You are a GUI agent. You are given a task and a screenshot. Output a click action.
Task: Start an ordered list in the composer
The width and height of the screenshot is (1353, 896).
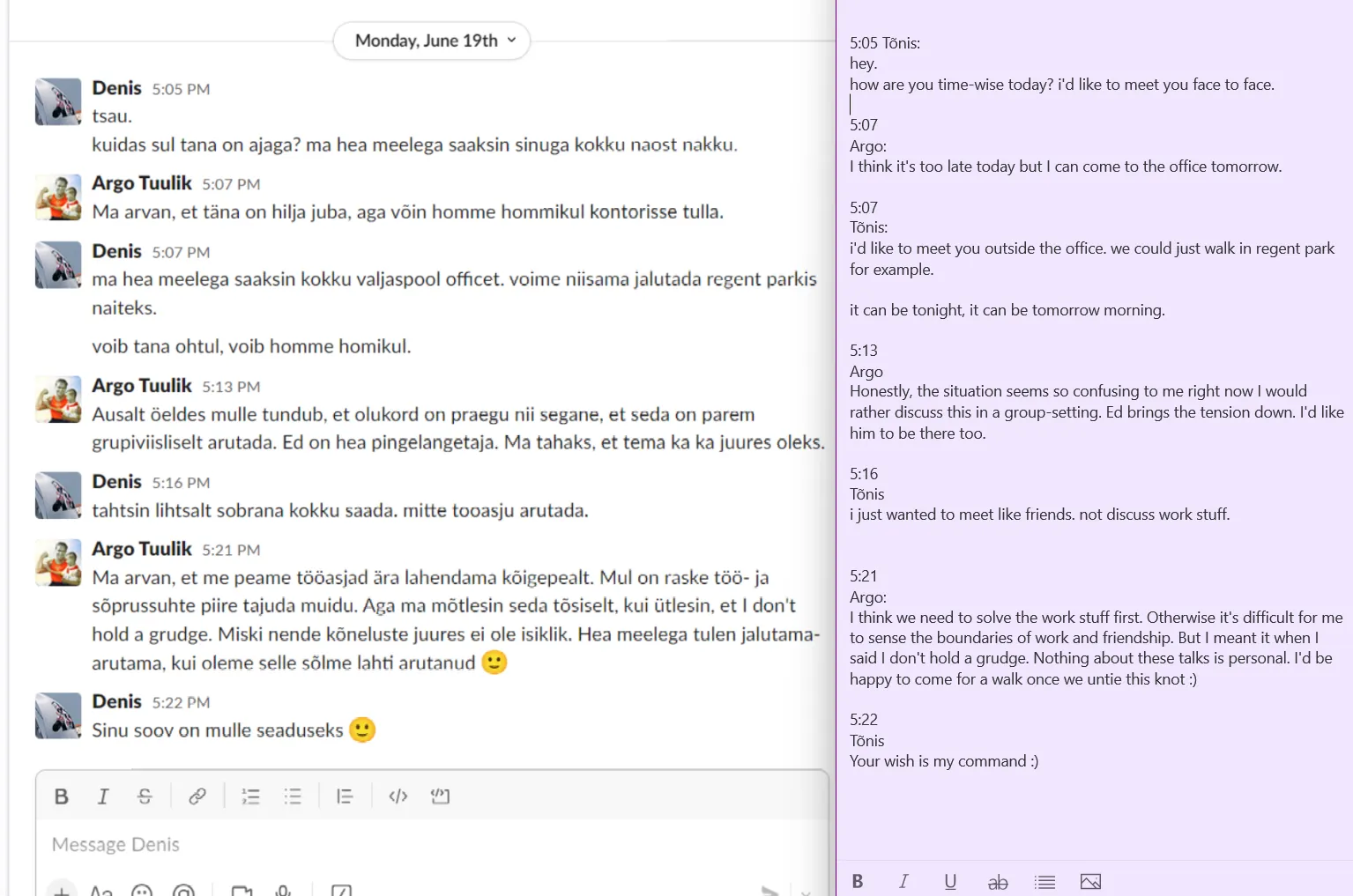(x=250, y=796)
